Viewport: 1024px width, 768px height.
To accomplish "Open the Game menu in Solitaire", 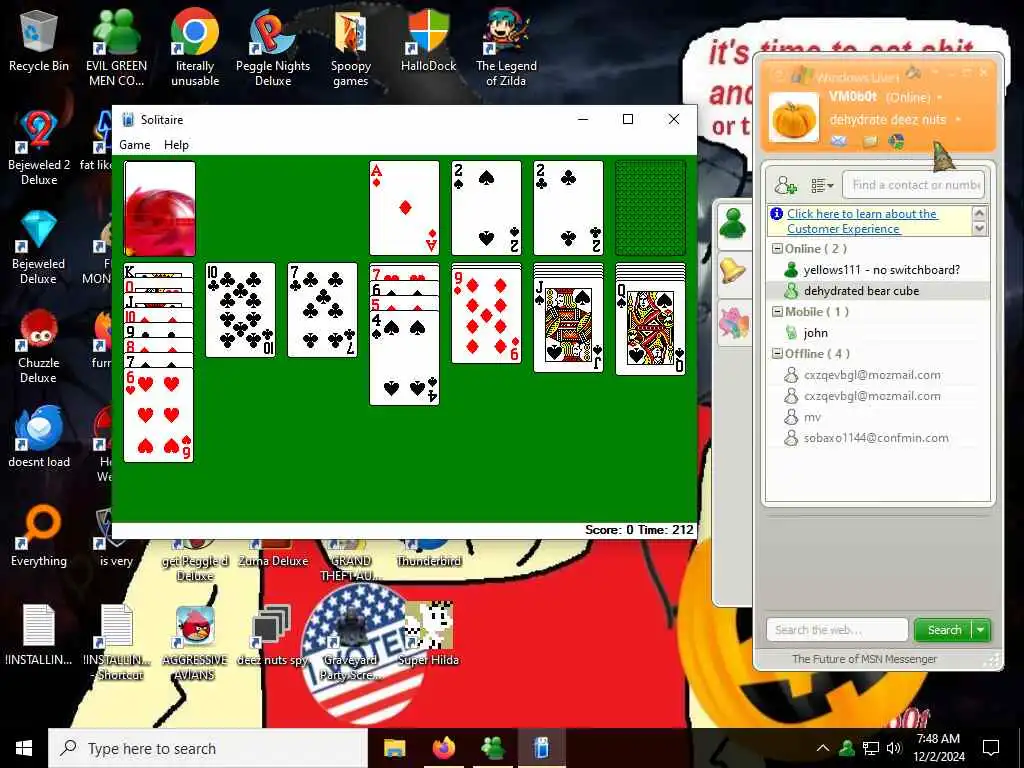I will 135,145.
